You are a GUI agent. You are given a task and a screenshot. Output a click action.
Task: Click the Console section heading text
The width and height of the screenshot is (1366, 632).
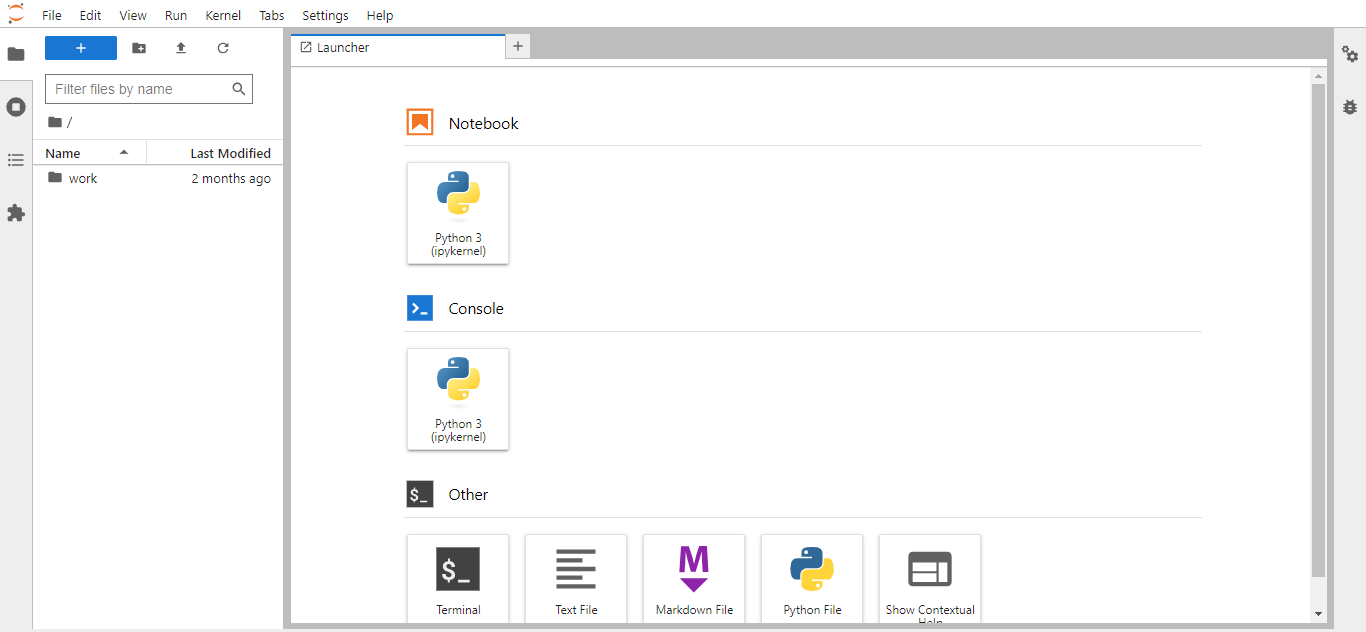click(x=476, y=308)
